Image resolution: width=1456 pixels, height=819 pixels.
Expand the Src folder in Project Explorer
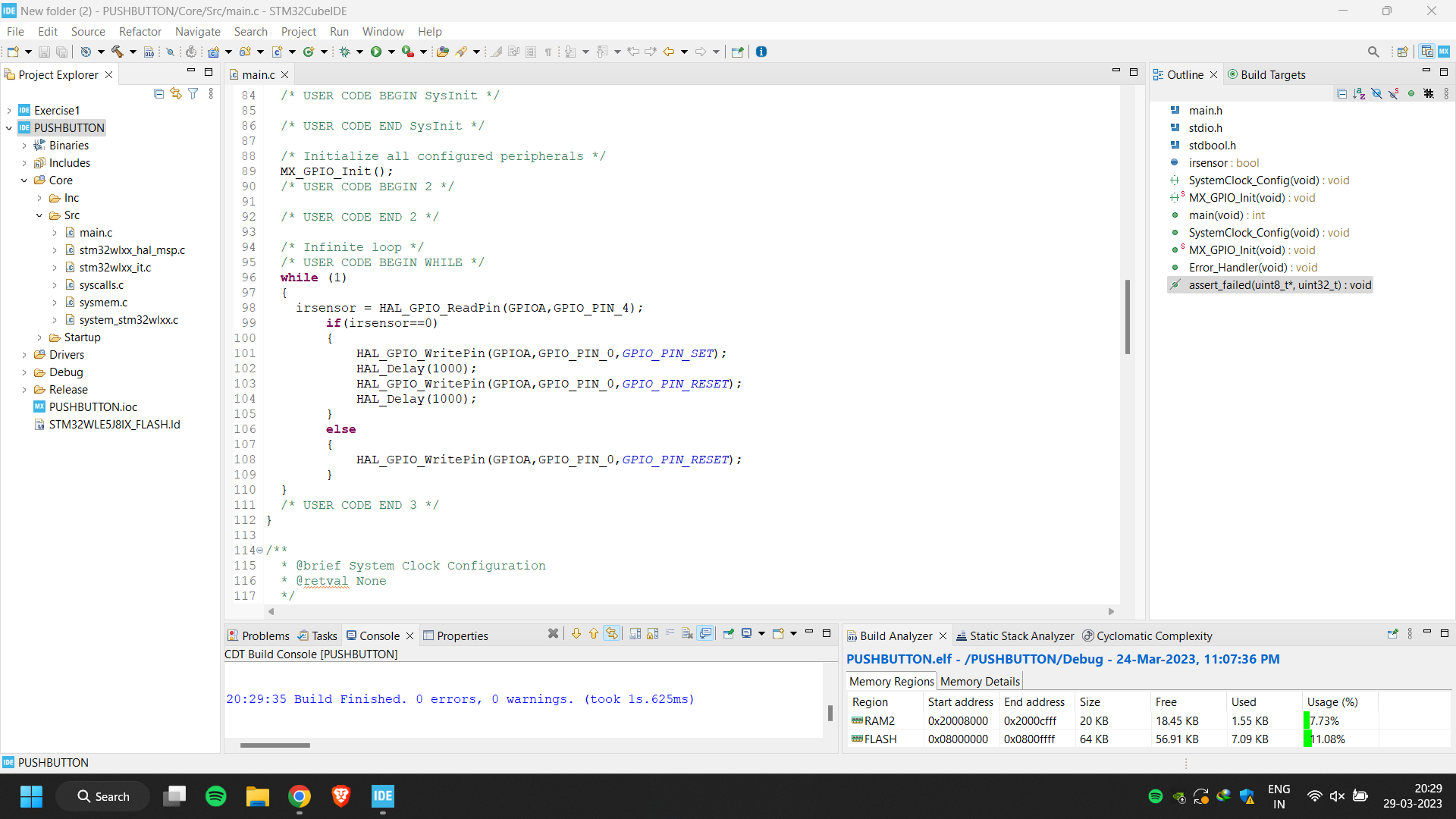tap(37, 215)
